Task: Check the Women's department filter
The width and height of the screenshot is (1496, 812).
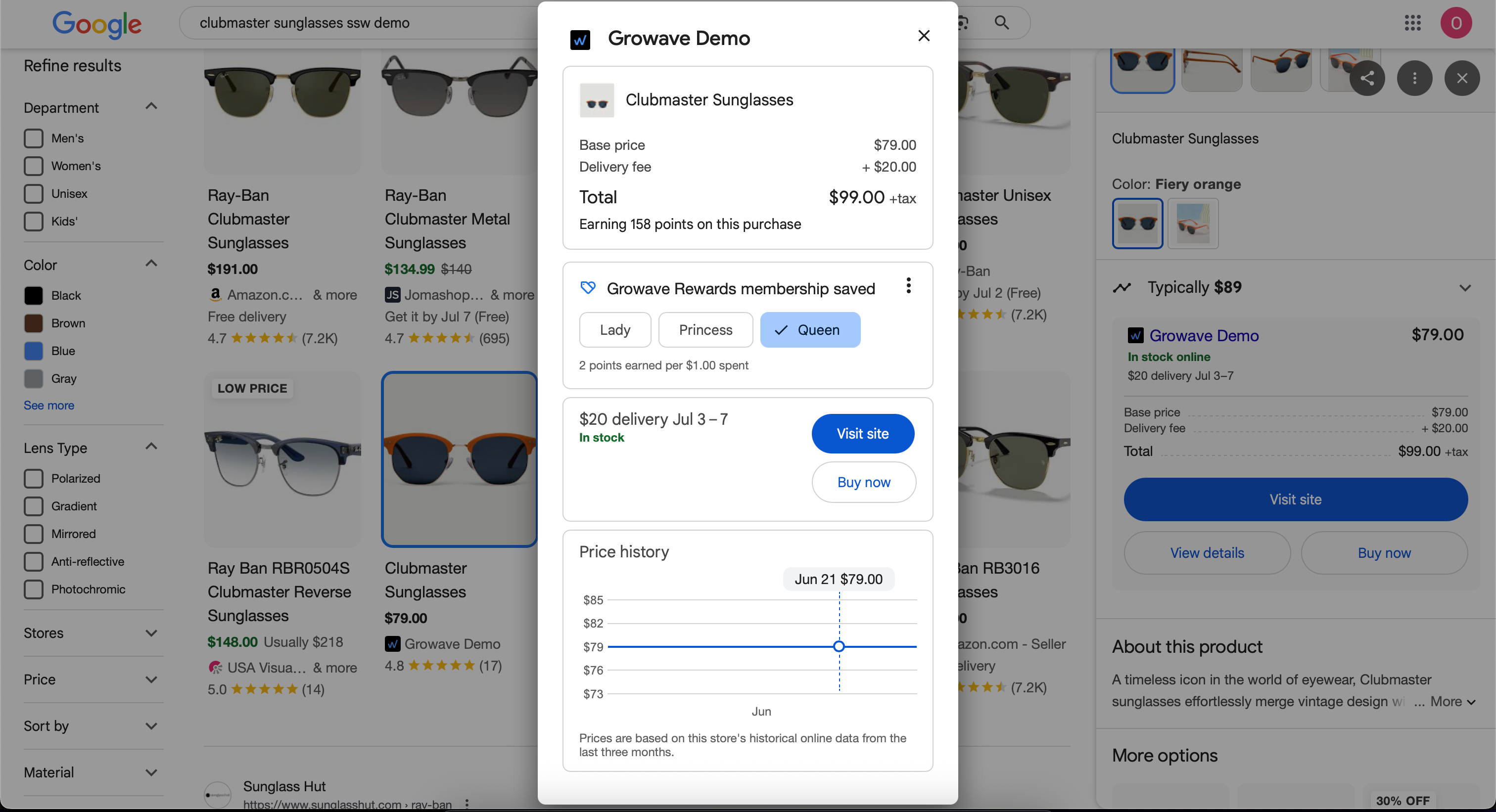Action: pos(34,166)
